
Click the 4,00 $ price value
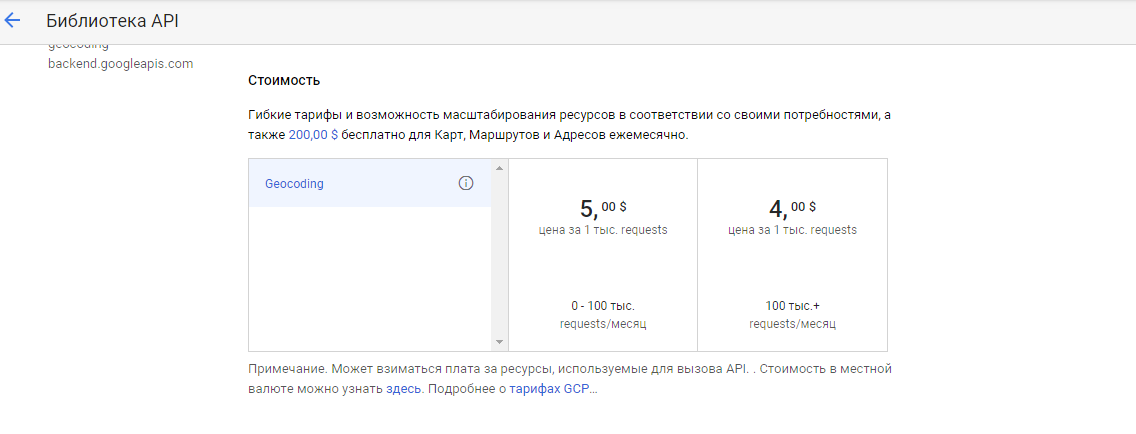793,208
